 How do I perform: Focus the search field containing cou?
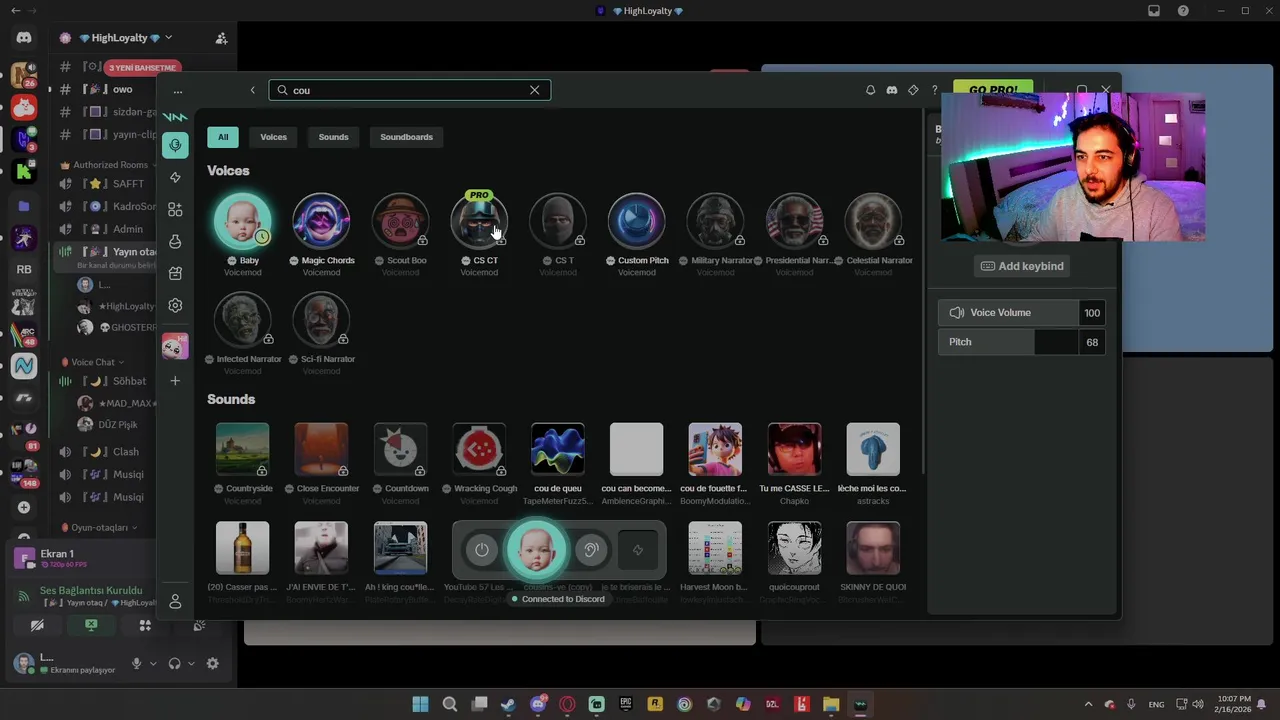409,90
